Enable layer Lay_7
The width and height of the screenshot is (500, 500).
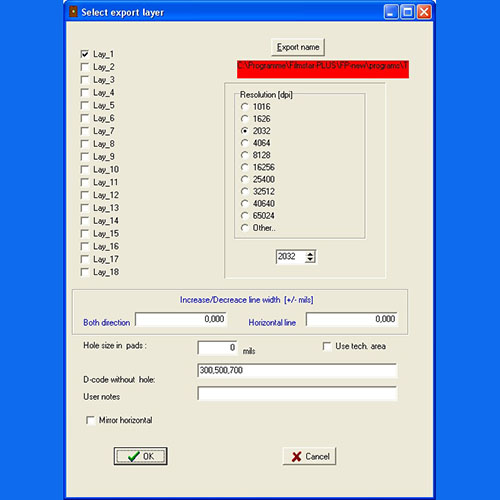(x=85, y=131)
